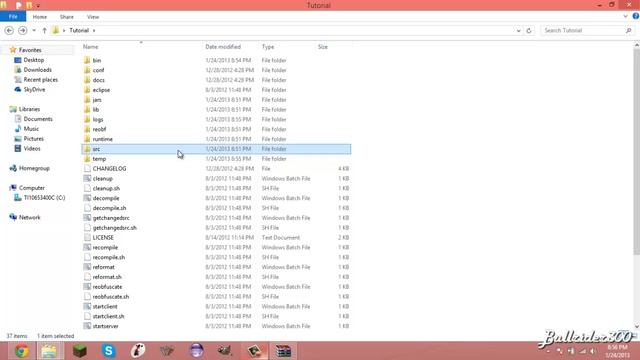Select the eclipse folder
The height and width of the screenshot is (360, 640).
(216, 90)
